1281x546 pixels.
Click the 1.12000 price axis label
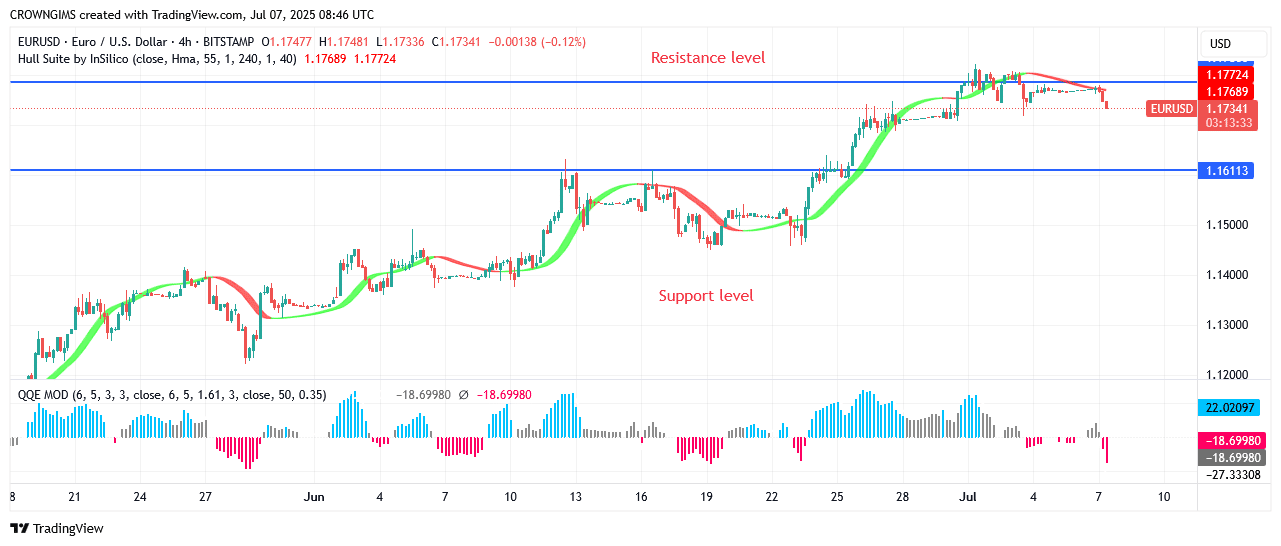1226,375
